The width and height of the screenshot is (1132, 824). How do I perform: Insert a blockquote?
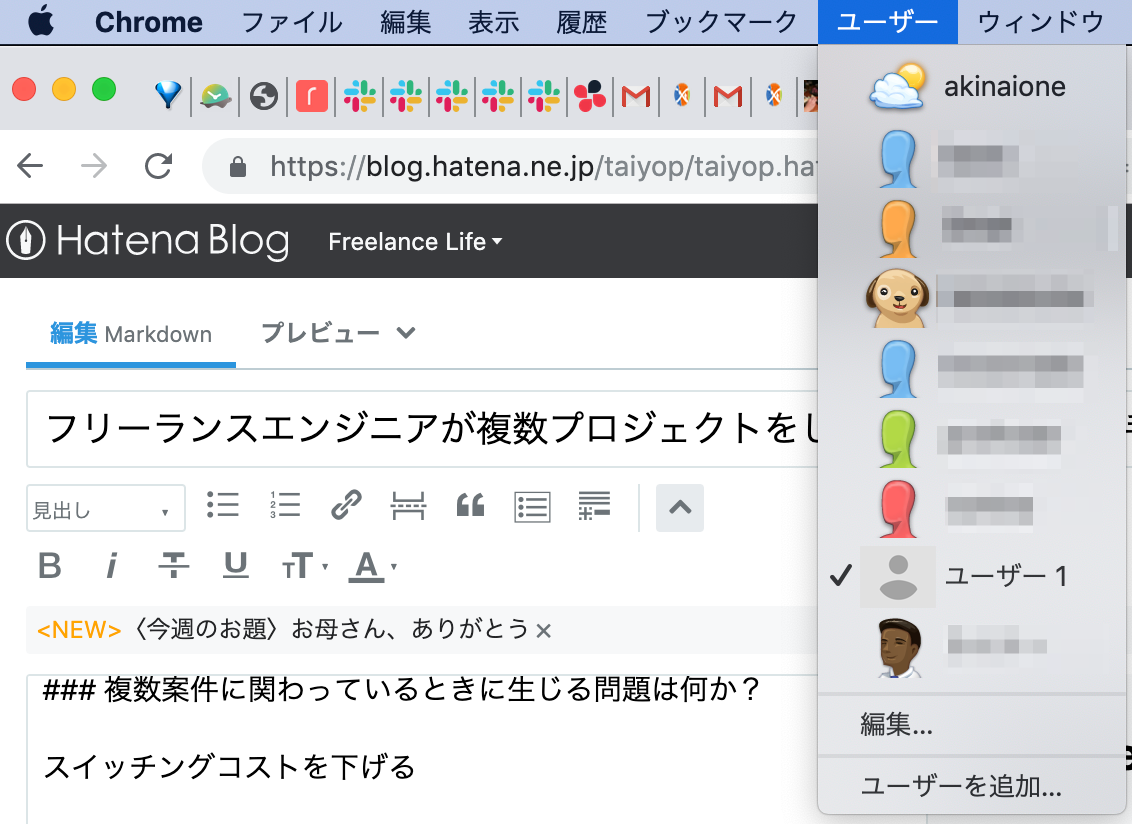pos(470,505)
